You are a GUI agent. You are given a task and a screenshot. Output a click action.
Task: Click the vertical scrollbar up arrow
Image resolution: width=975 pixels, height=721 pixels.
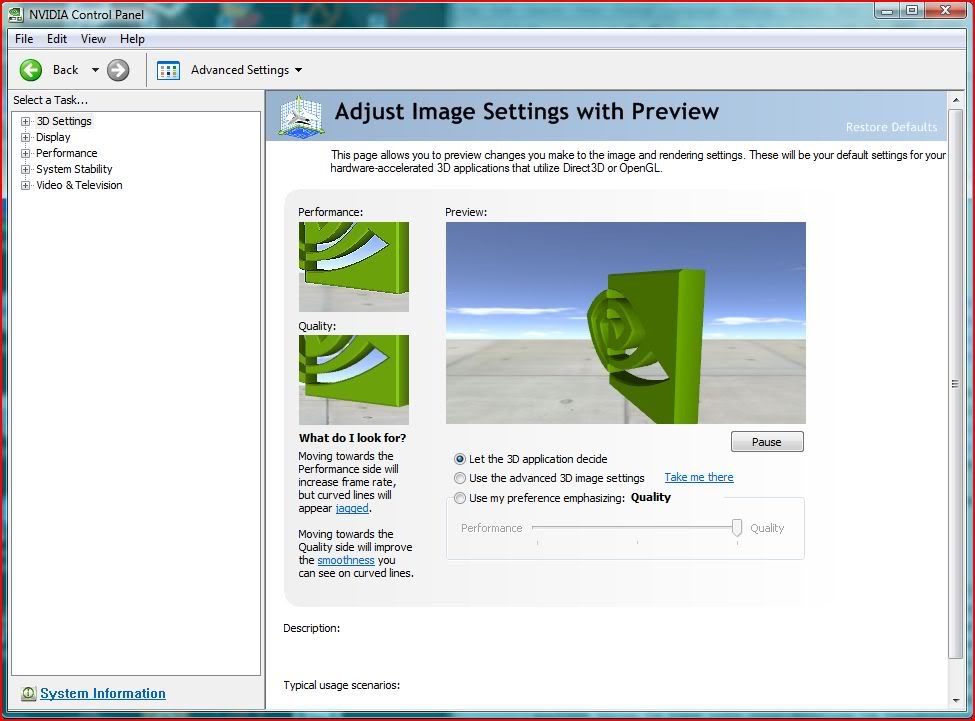[956, 99]
